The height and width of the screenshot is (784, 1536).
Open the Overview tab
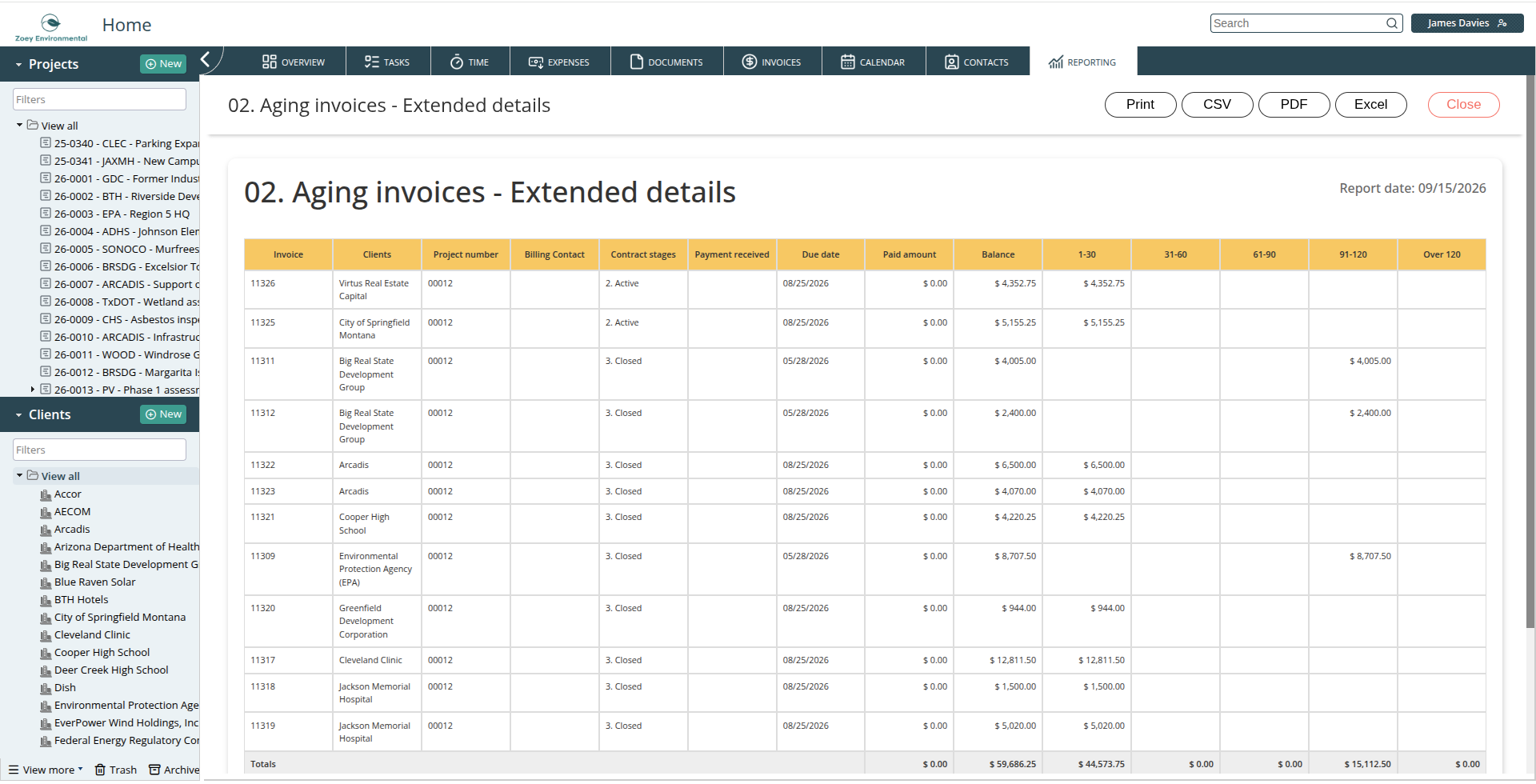pos(294,62)
